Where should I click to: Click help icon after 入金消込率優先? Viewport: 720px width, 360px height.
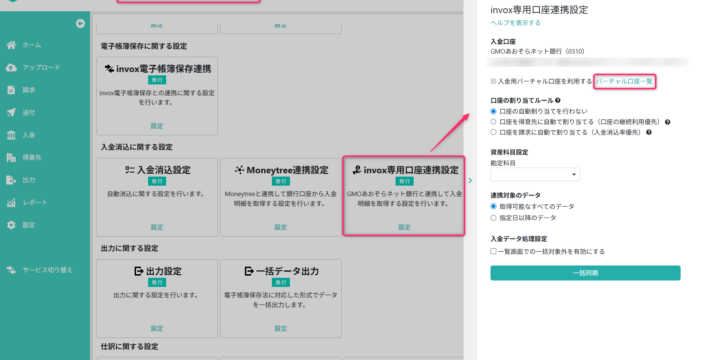649,132
